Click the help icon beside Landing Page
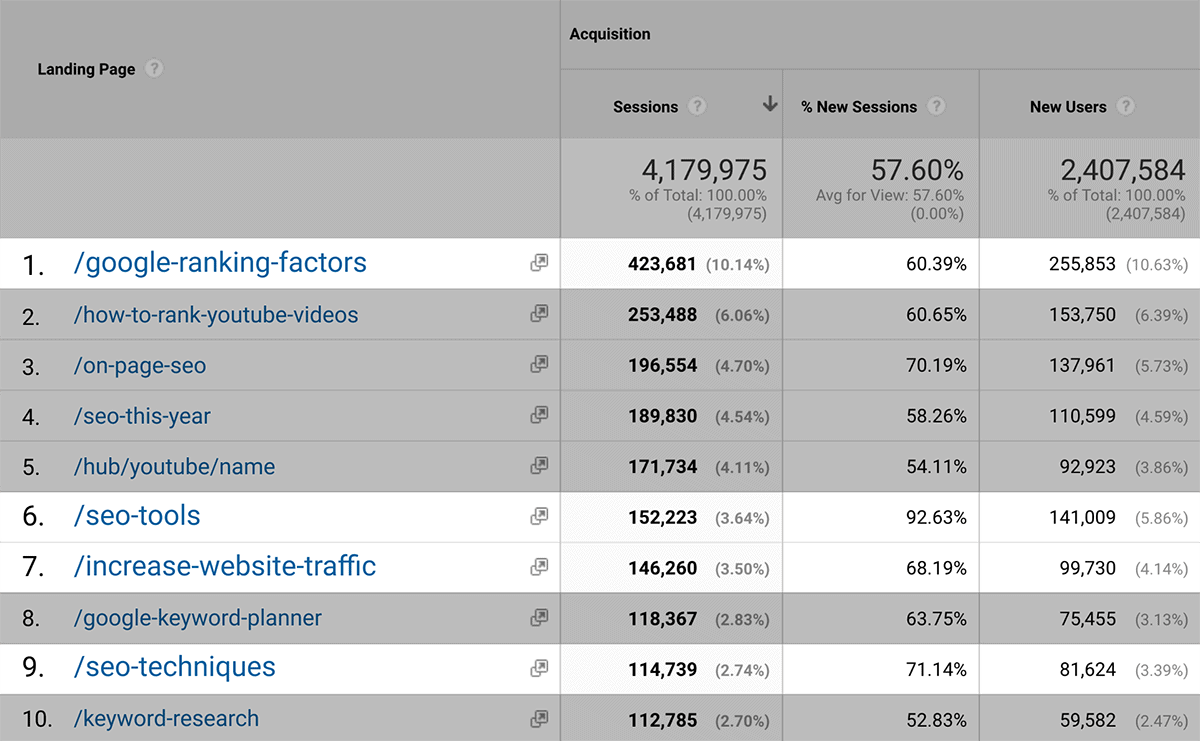1200x741 pixels. 155,69
